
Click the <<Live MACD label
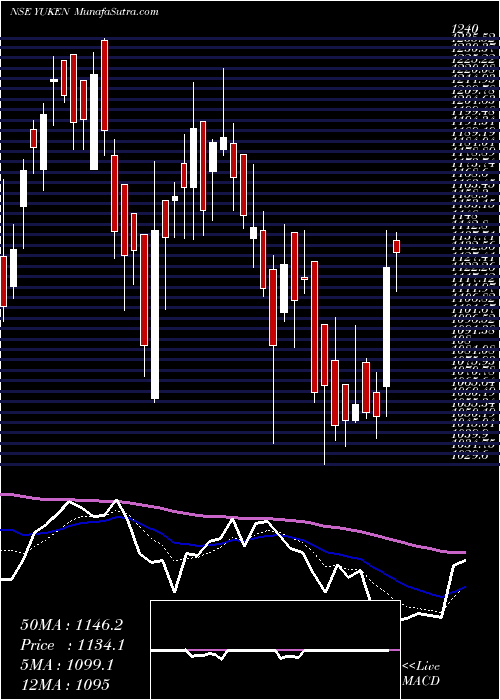tap(421, 674)
